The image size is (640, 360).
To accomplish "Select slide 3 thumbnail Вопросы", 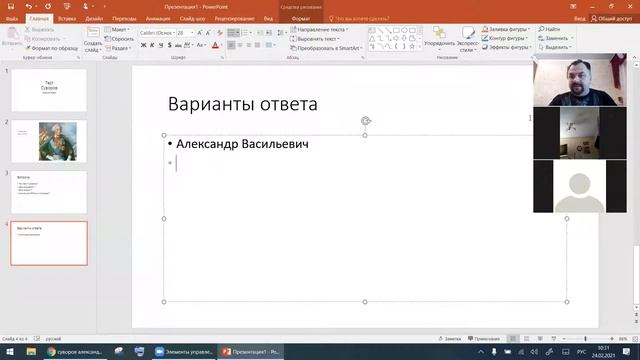I will pyautogui.click(x=49, y=192).
